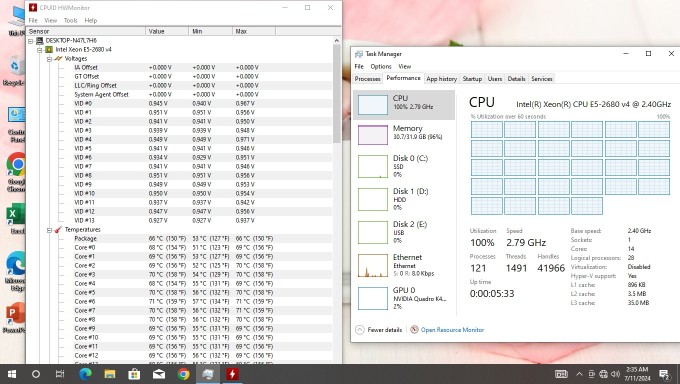This screenshot has width=680, height=384.
Task: Switch to Processes tab in Task Manager
Action: (367, 79)
